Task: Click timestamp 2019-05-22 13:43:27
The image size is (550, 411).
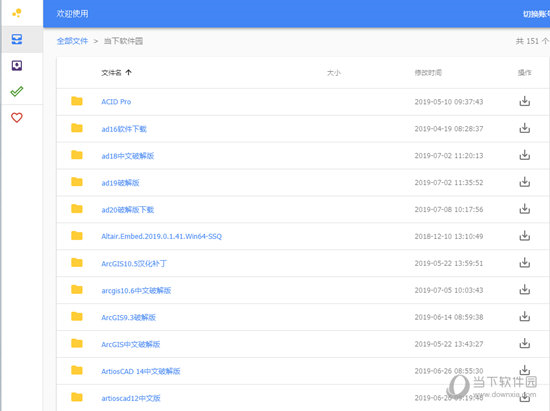Action: (449, 344)
